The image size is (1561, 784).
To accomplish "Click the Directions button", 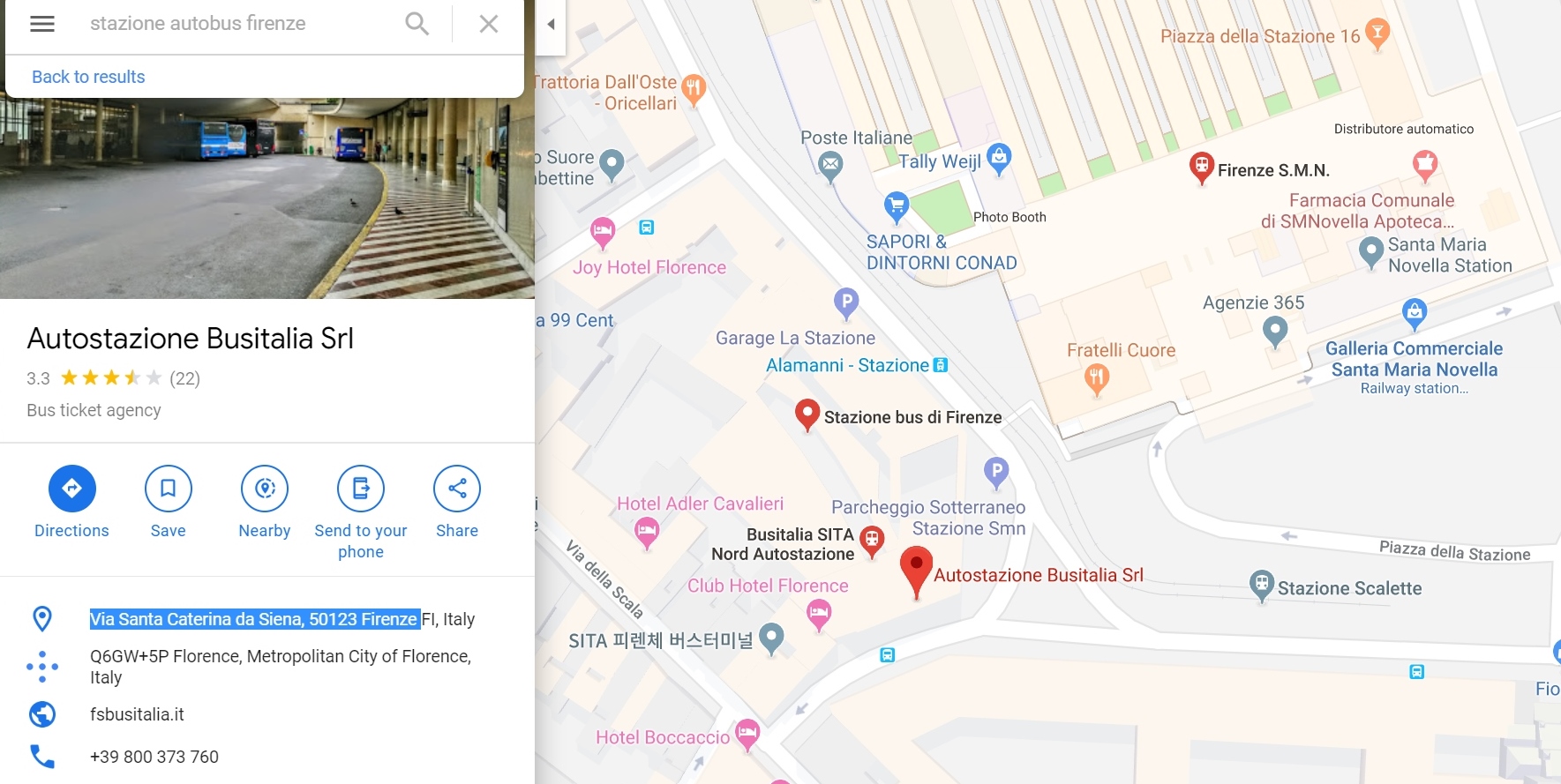I will pos(71,489).
